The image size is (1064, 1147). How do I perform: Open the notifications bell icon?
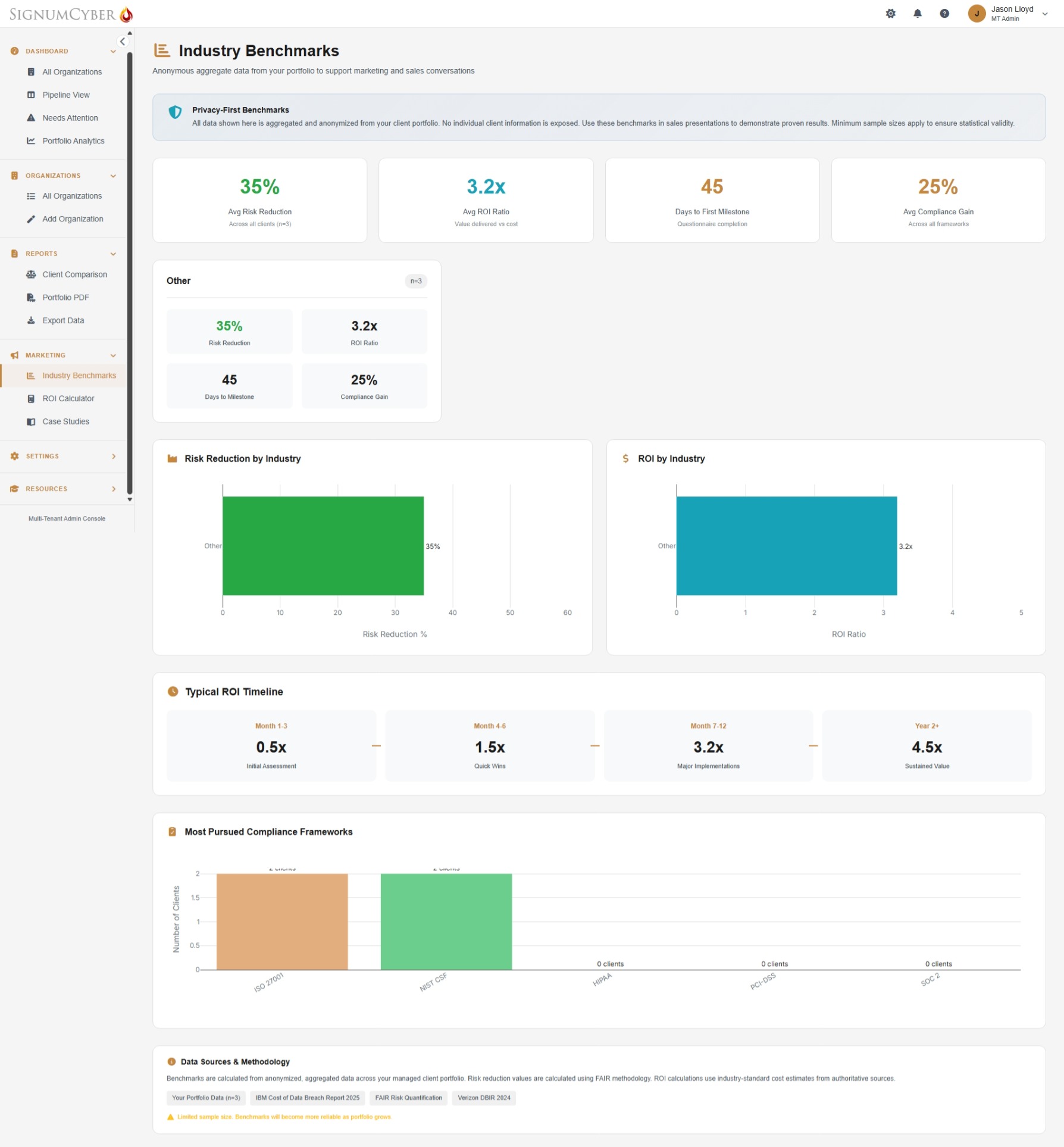point(918,13)
